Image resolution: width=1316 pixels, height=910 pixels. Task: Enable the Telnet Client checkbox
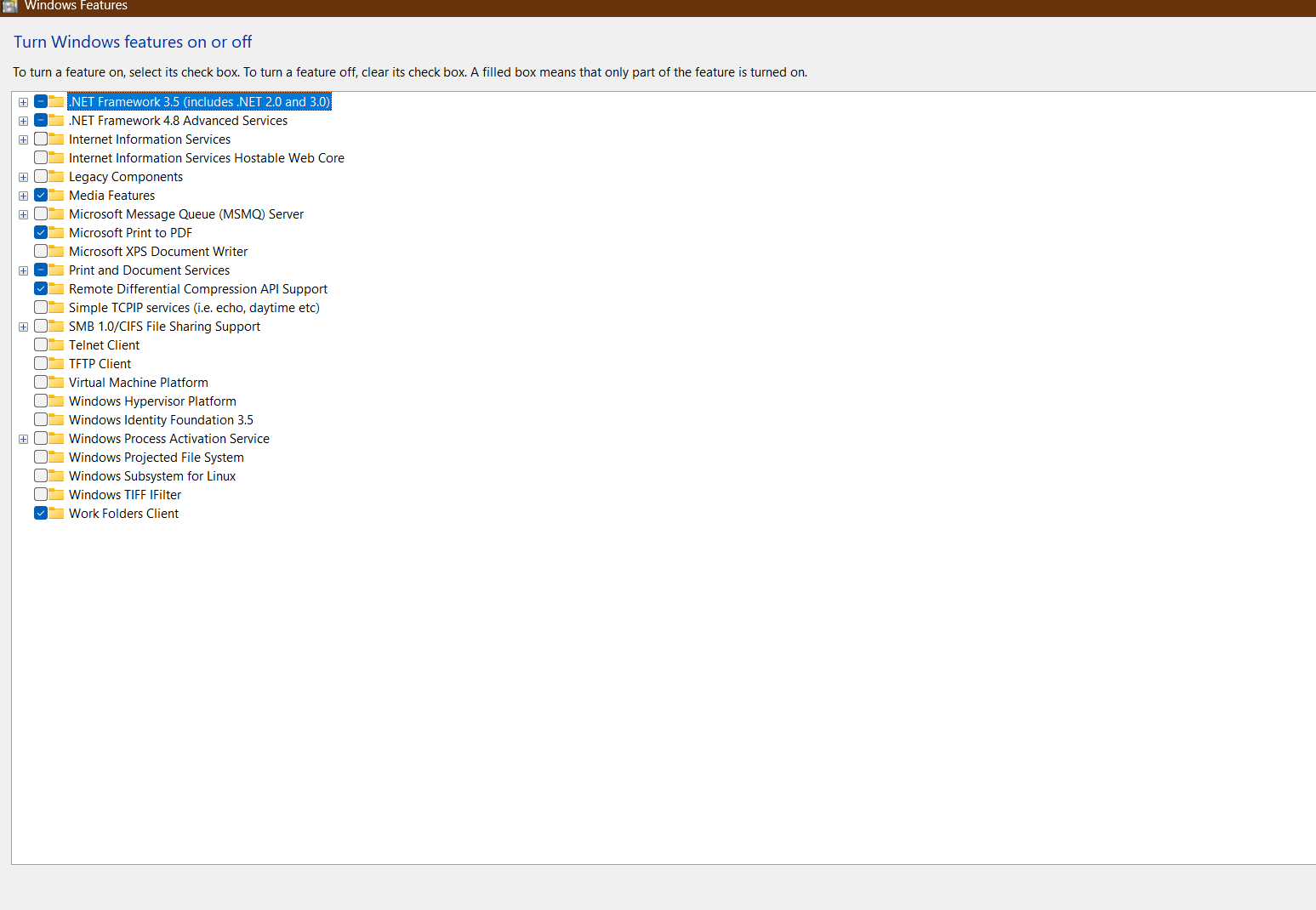41,344
